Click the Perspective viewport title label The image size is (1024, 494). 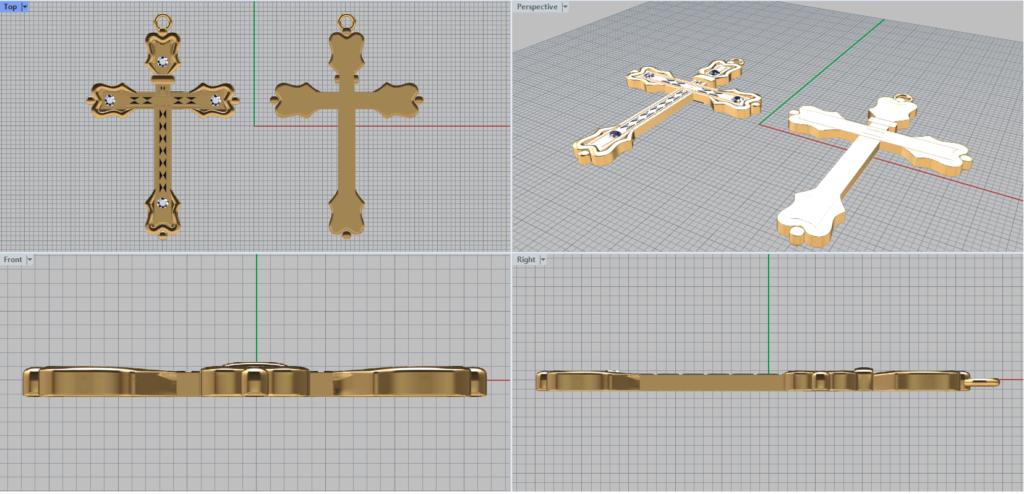537,7
